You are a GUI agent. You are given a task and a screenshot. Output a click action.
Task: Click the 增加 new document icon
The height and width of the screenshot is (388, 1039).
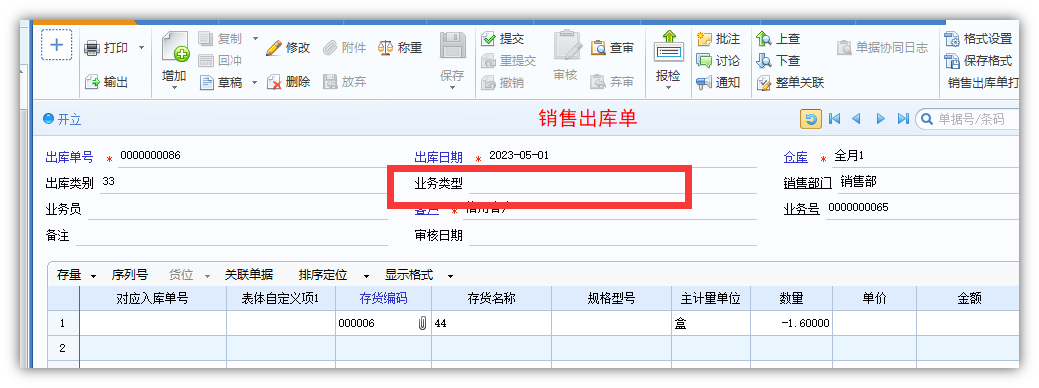click(175, 47)
